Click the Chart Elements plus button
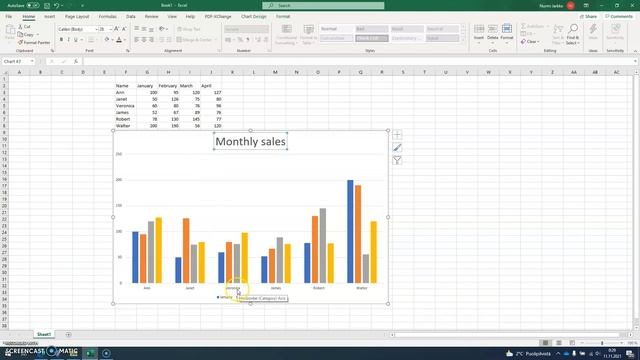 [397, 135]
